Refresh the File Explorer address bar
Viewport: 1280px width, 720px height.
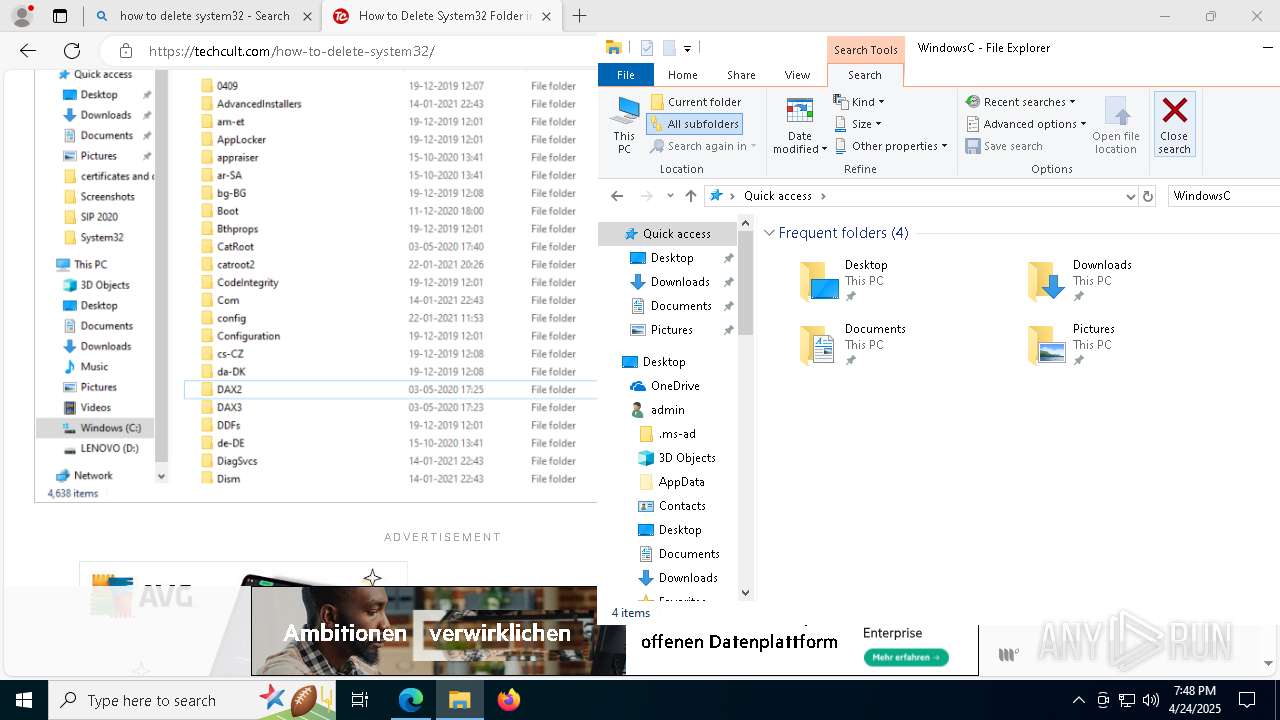coord(1148,196)
